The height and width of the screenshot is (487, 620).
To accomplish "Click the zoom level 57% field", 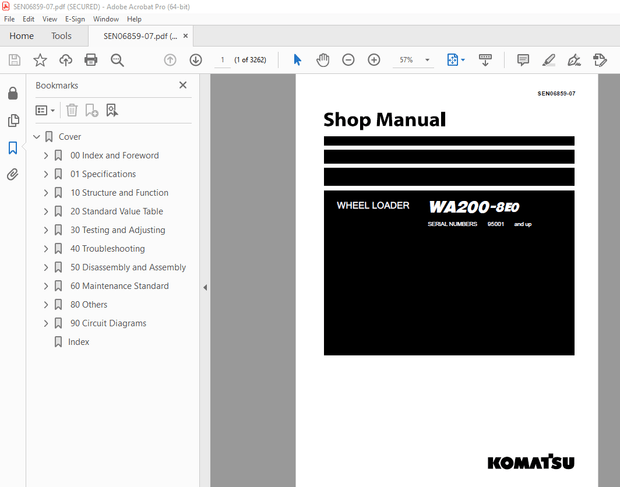I will click(x=406, y=60).
